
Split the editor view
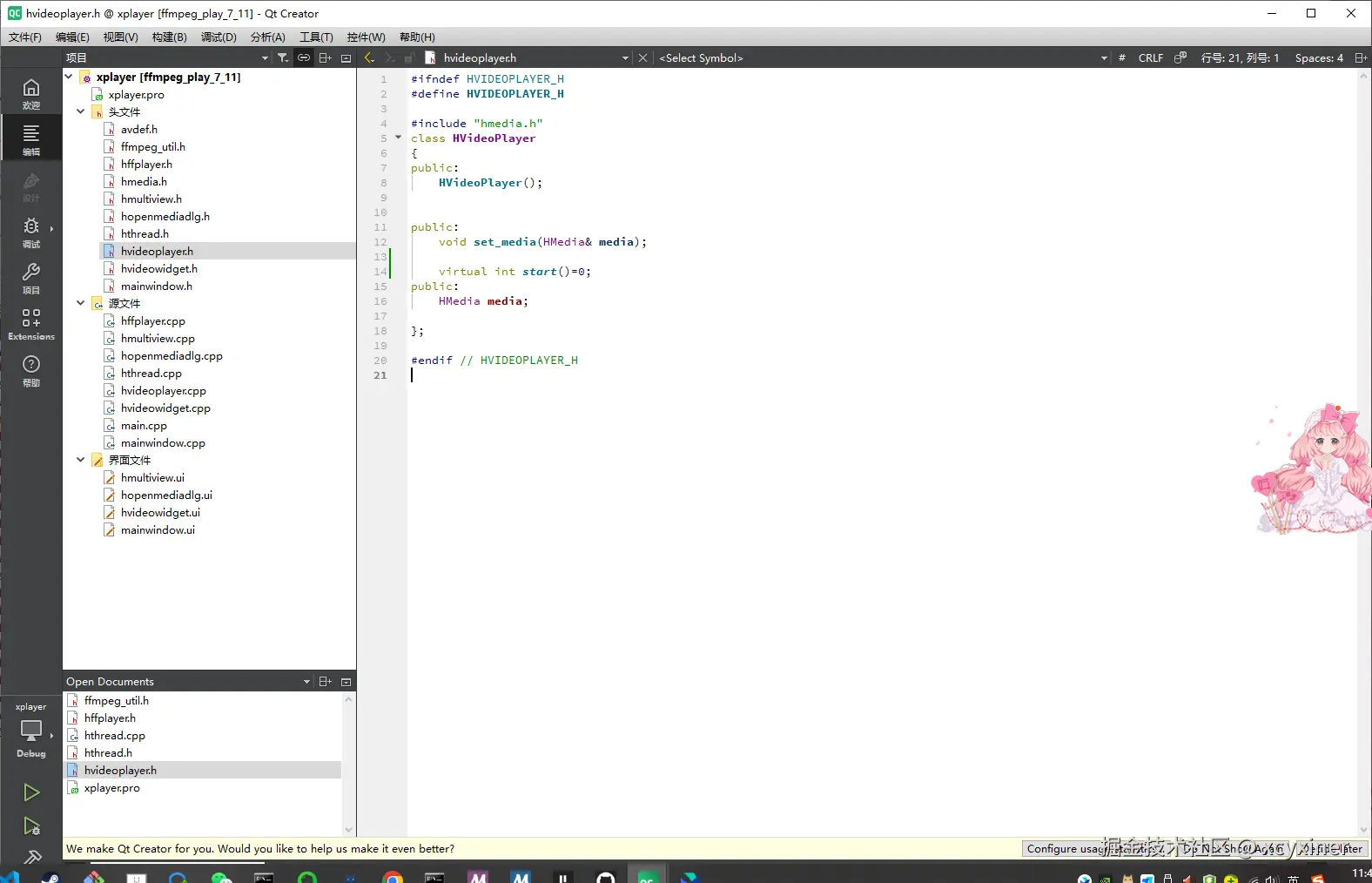coord(1361,57)
